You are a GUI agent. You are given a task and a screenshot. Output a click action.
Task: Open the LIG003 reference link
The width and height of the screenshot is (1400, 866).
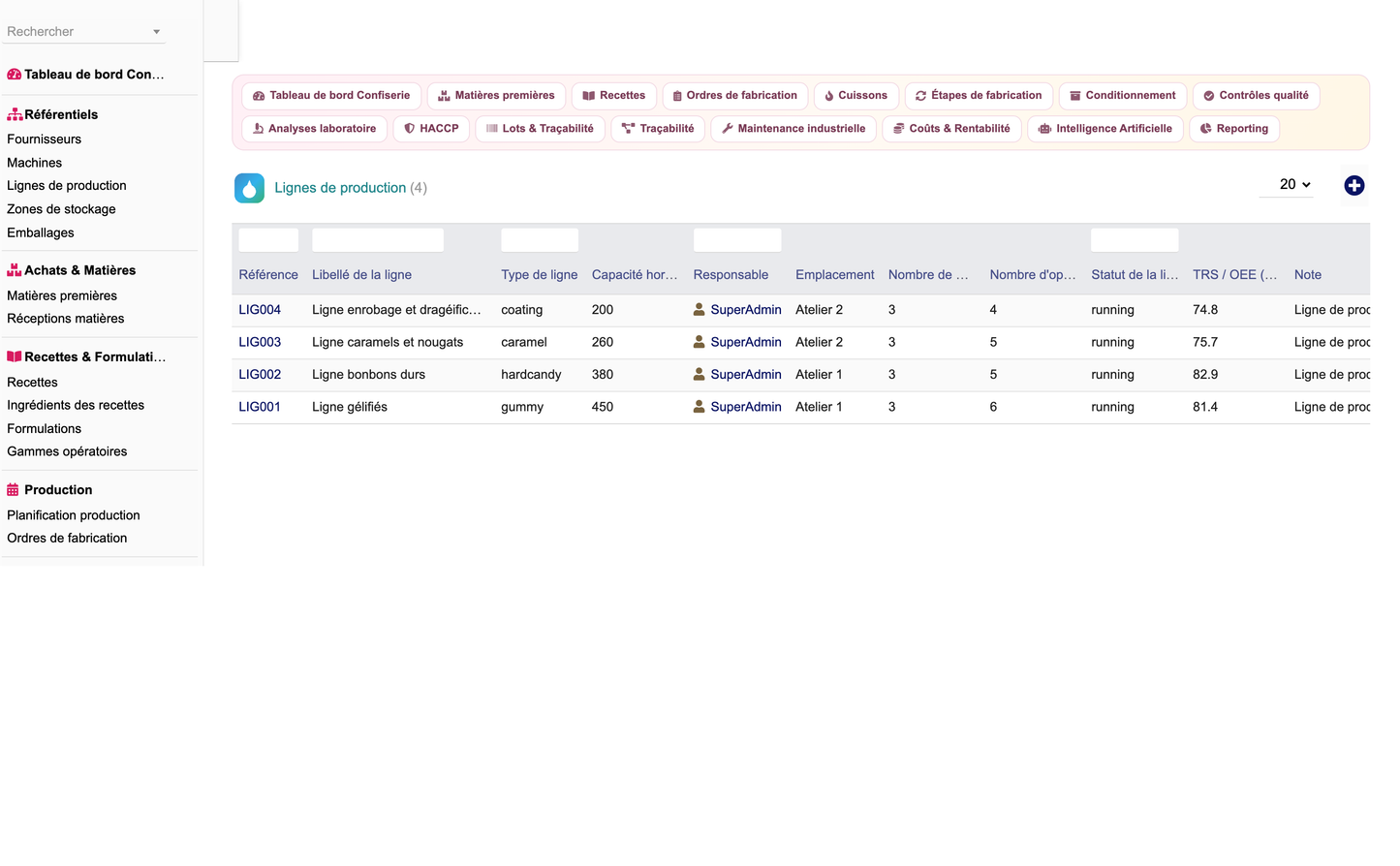coord(260,342)
